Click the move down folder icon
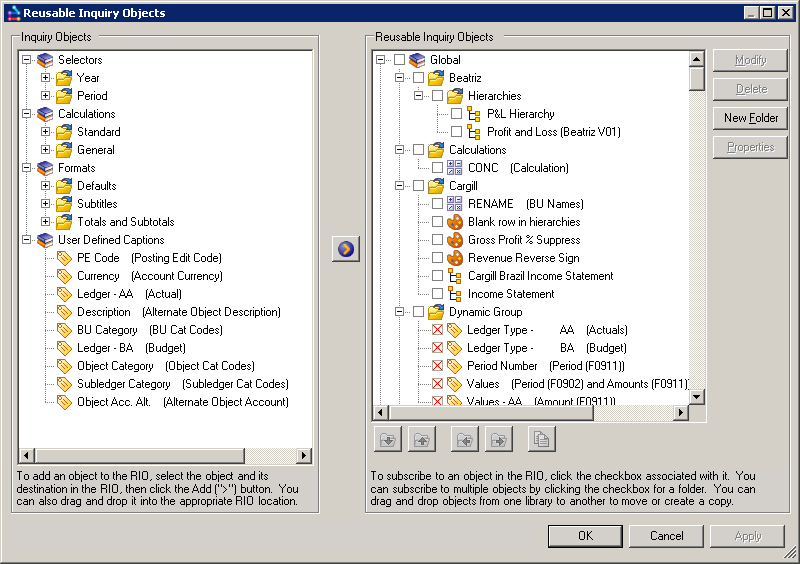 (386, 438)
